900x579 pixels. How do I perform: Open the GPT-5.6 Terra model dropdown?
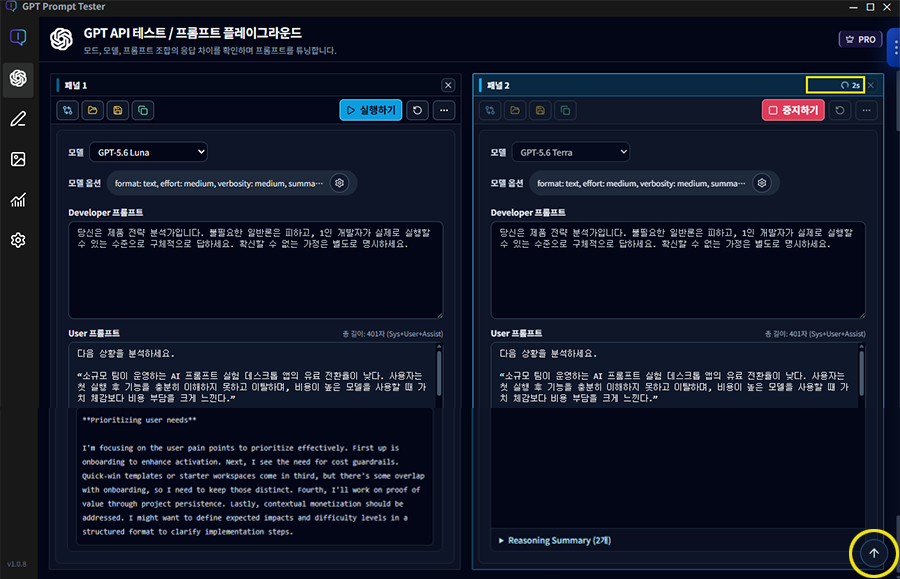tap(571, 152)
